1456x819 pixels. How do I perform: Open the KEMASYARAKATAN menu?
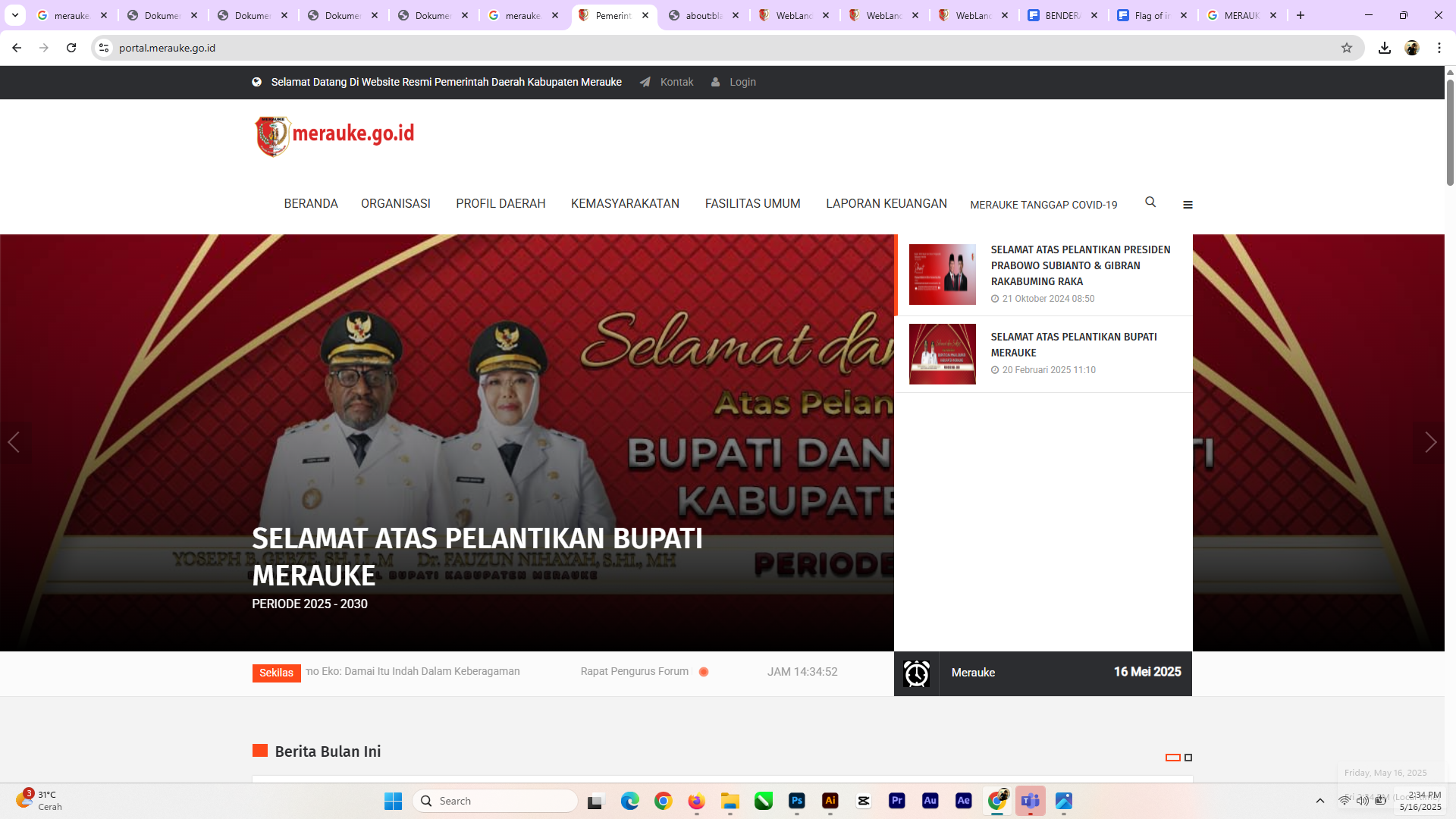point(625,204)
